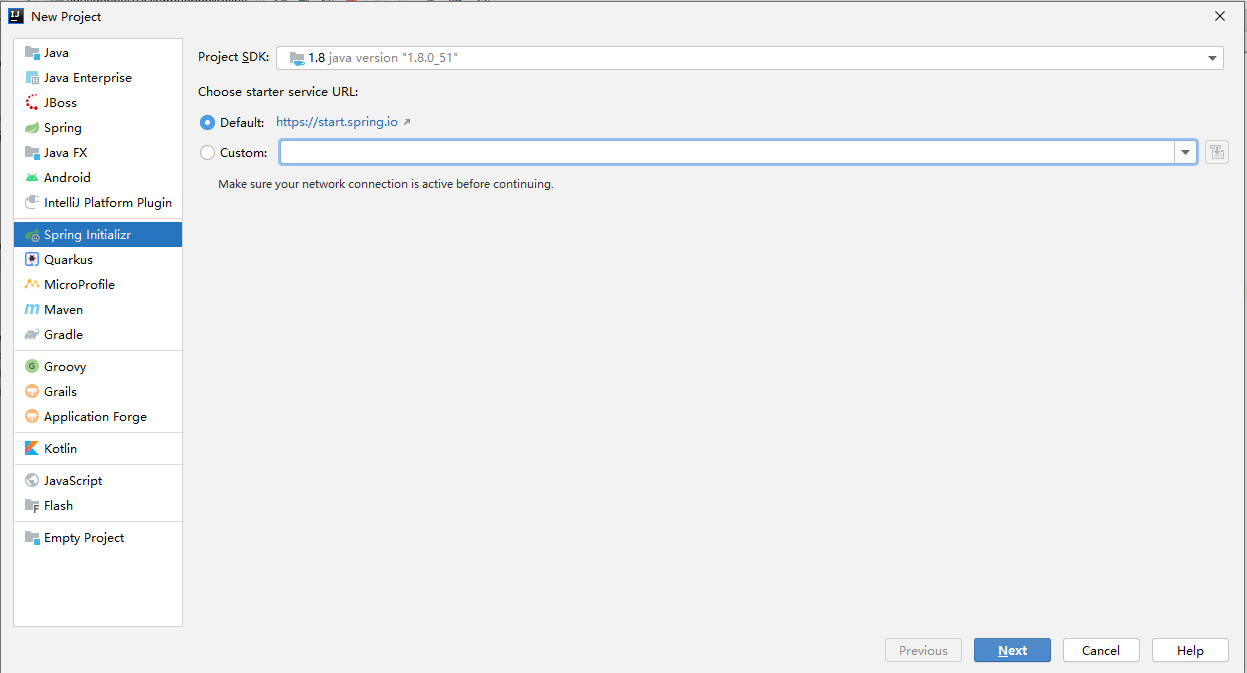
Task: Click the Spring Initializr list entry
Action: 98,235
